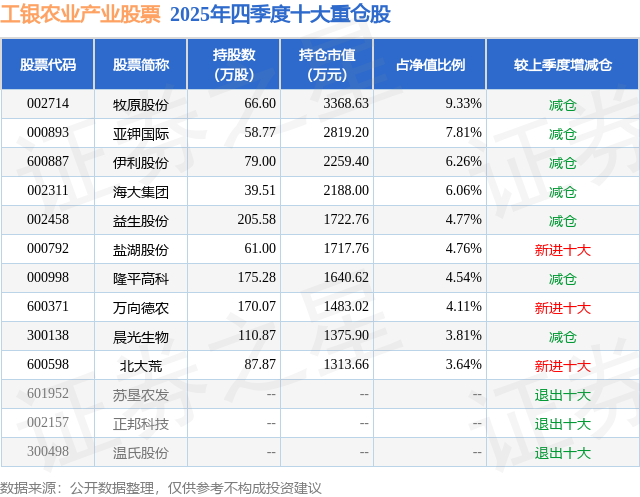
Task: Click stock name 益生股份
Action: [x=141, y=221]
